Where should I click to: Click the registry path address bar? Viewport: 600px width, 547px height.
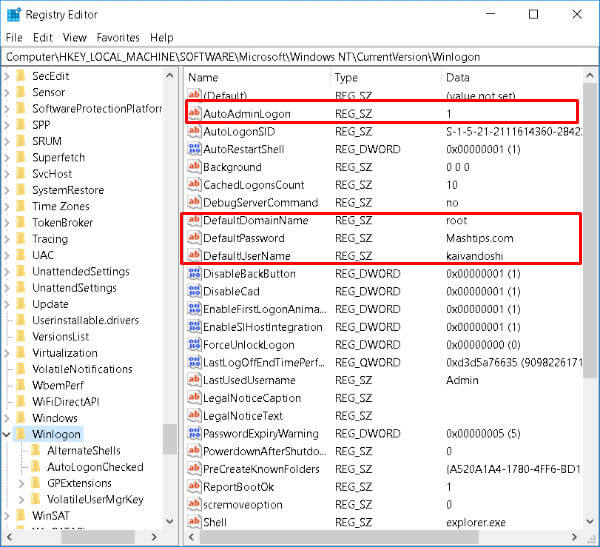tap(300, 57)
